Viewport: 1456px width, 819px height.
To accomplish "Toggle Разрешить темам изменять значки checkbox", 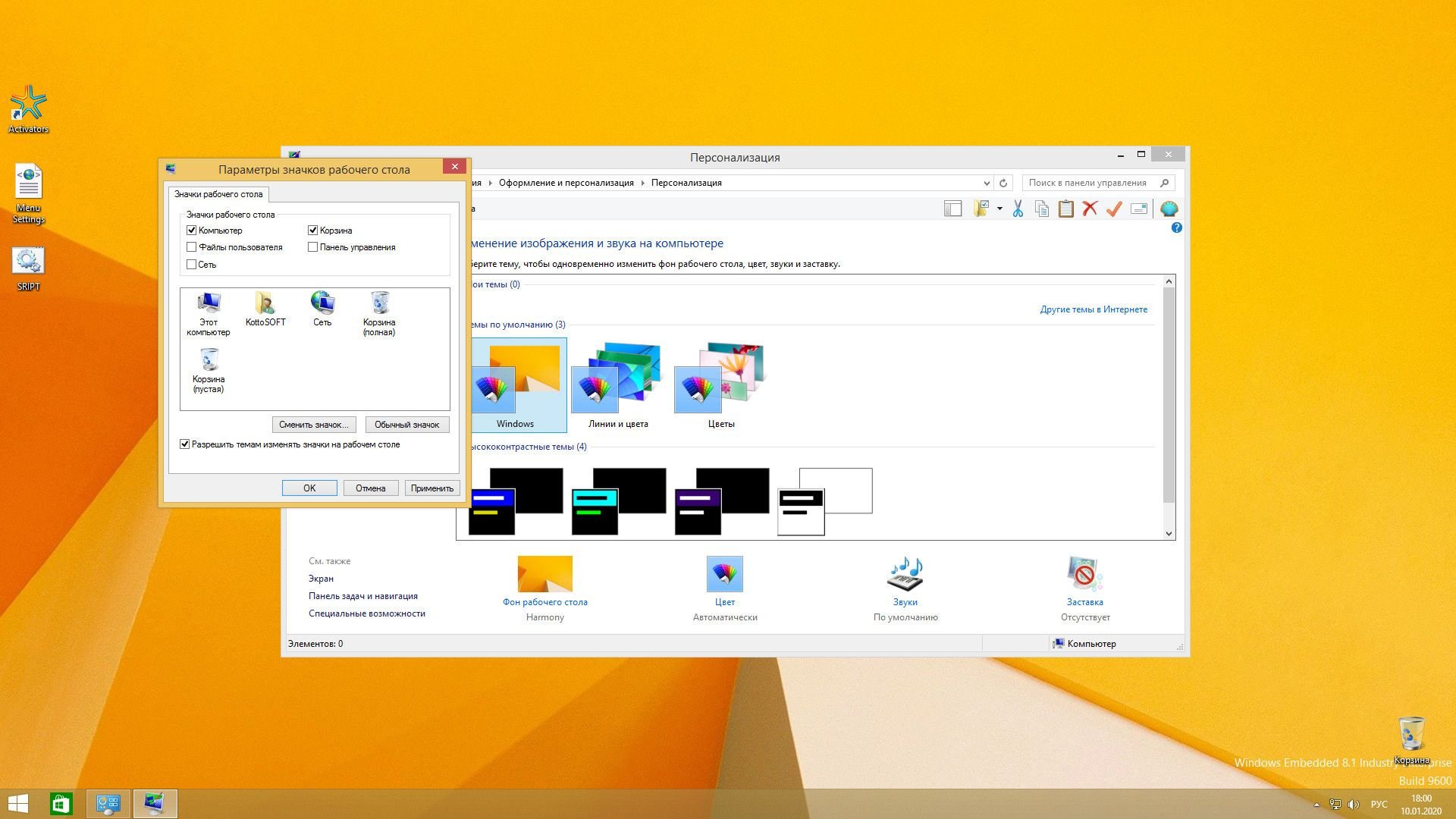I will pyautogui.click(x=184, y=444).
